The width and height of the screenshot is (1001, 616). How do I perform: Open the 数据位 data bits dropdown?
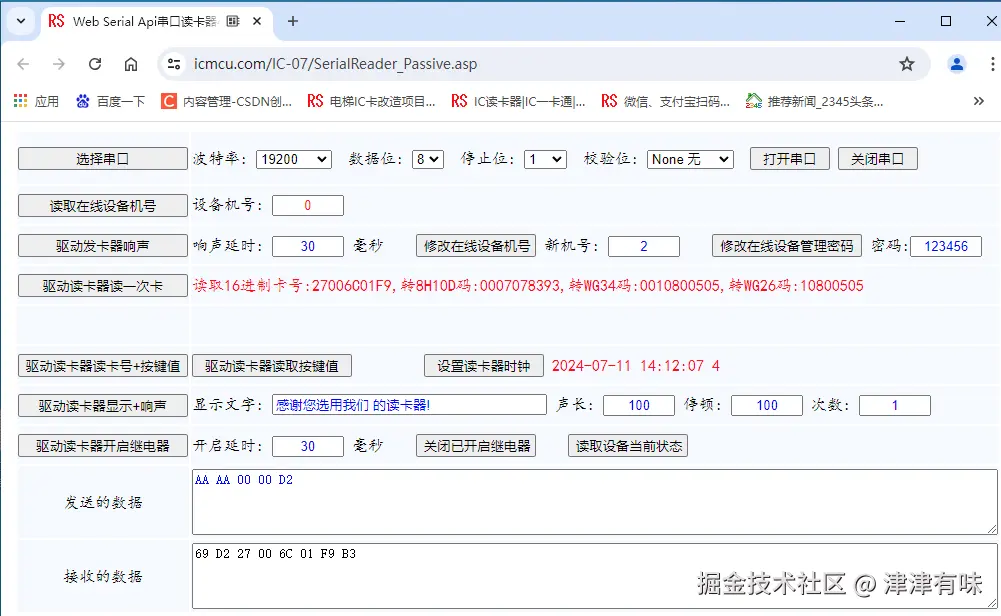[x=428, y=159]
